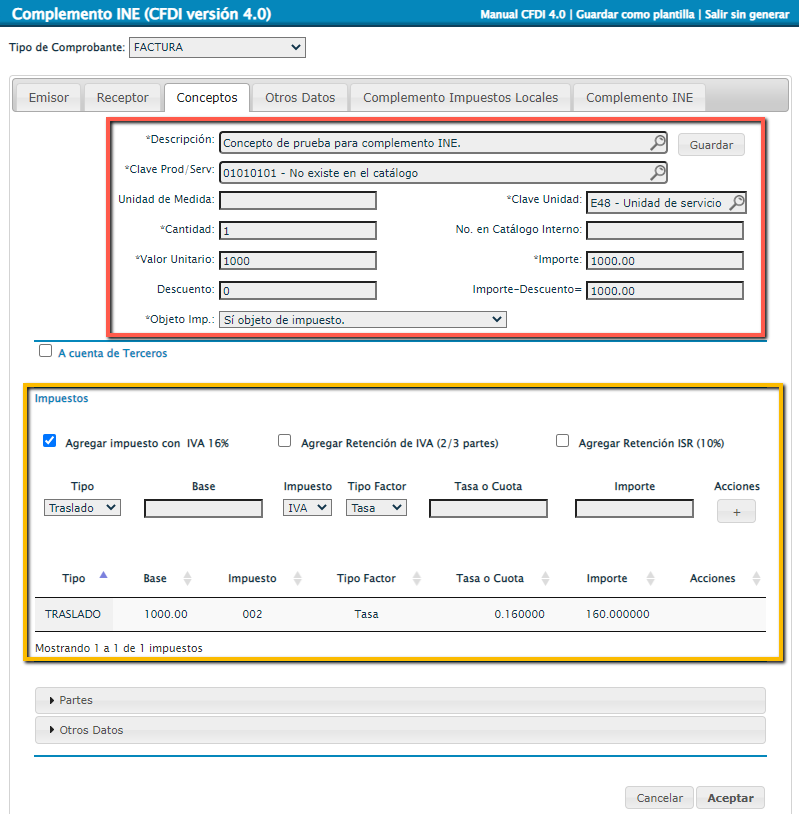Click the A cuenta de Terceros label link
Image resolution: width=799 pixels, height=814 pixels.
coord(113,353)
